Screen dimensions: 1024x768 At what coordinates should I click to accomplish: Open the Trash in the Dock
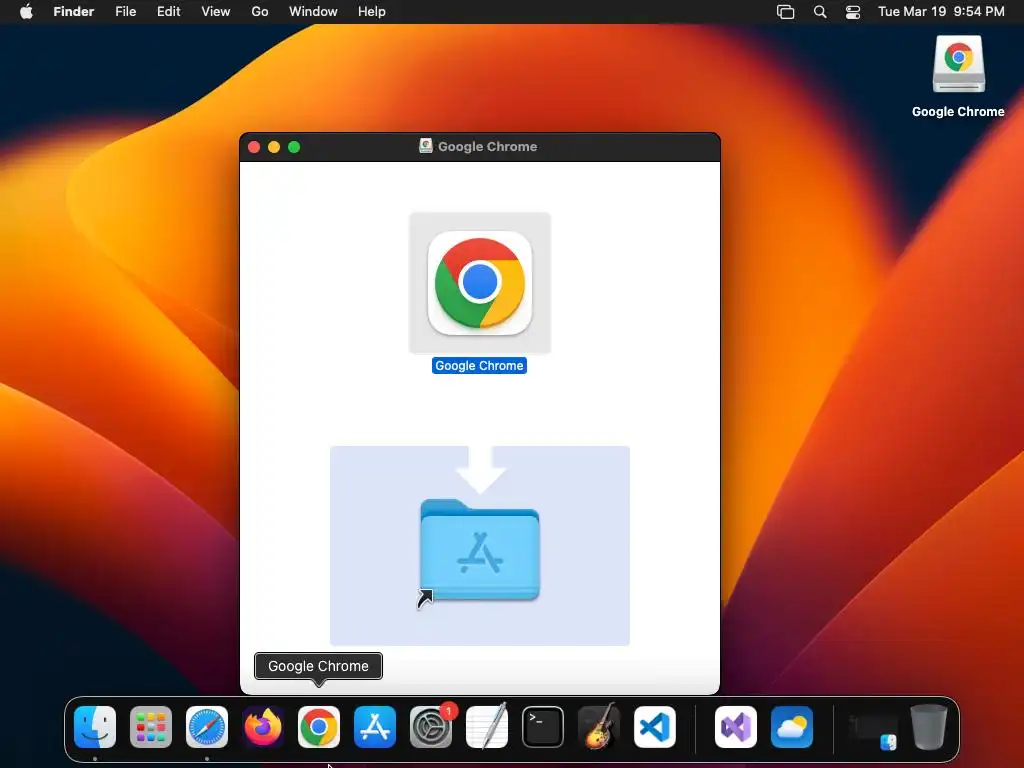pos(929,727)
